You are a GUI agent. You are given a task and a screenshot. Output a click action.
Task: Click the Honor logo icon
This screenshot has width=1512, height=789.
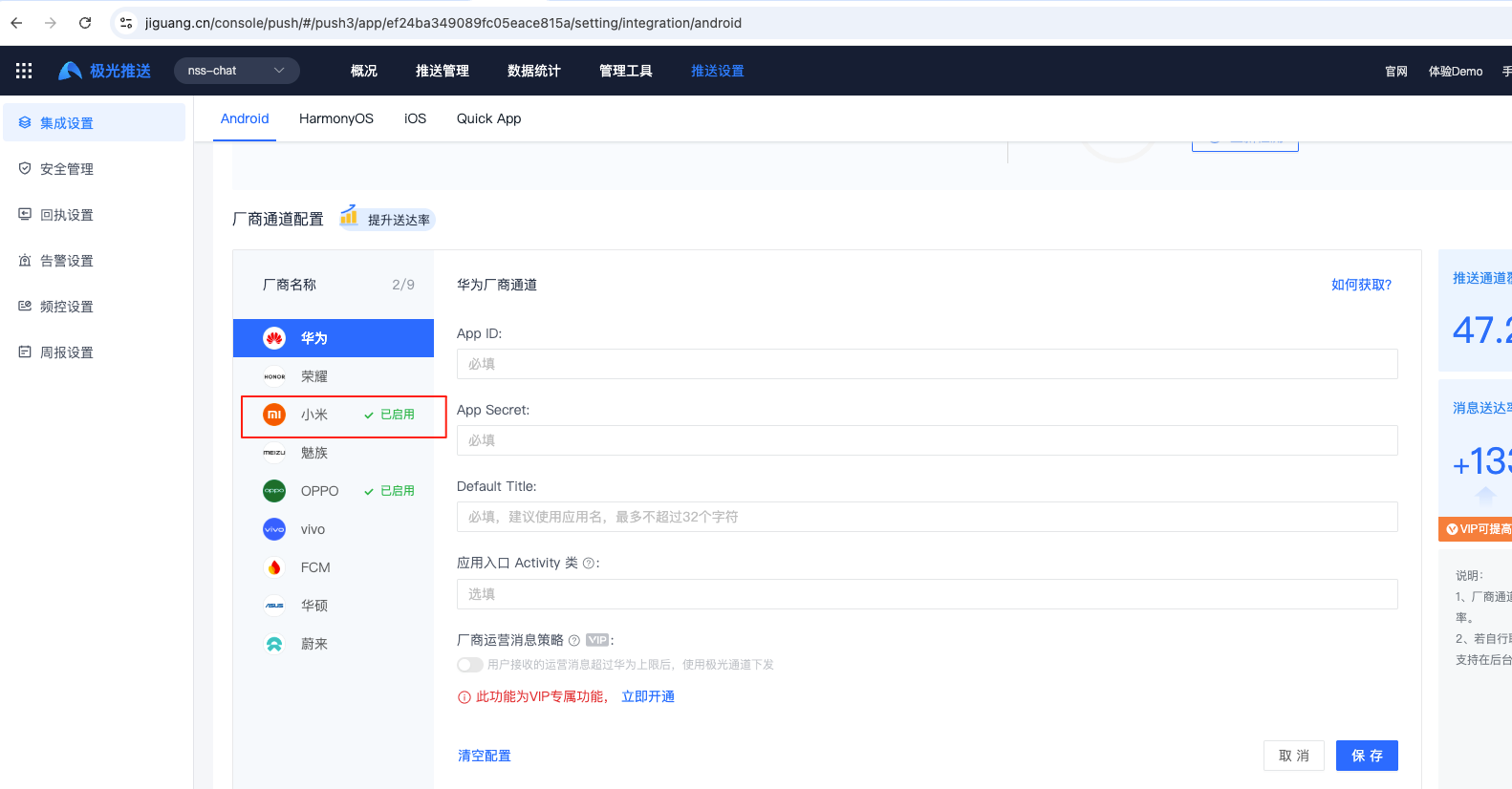[274, 376]
